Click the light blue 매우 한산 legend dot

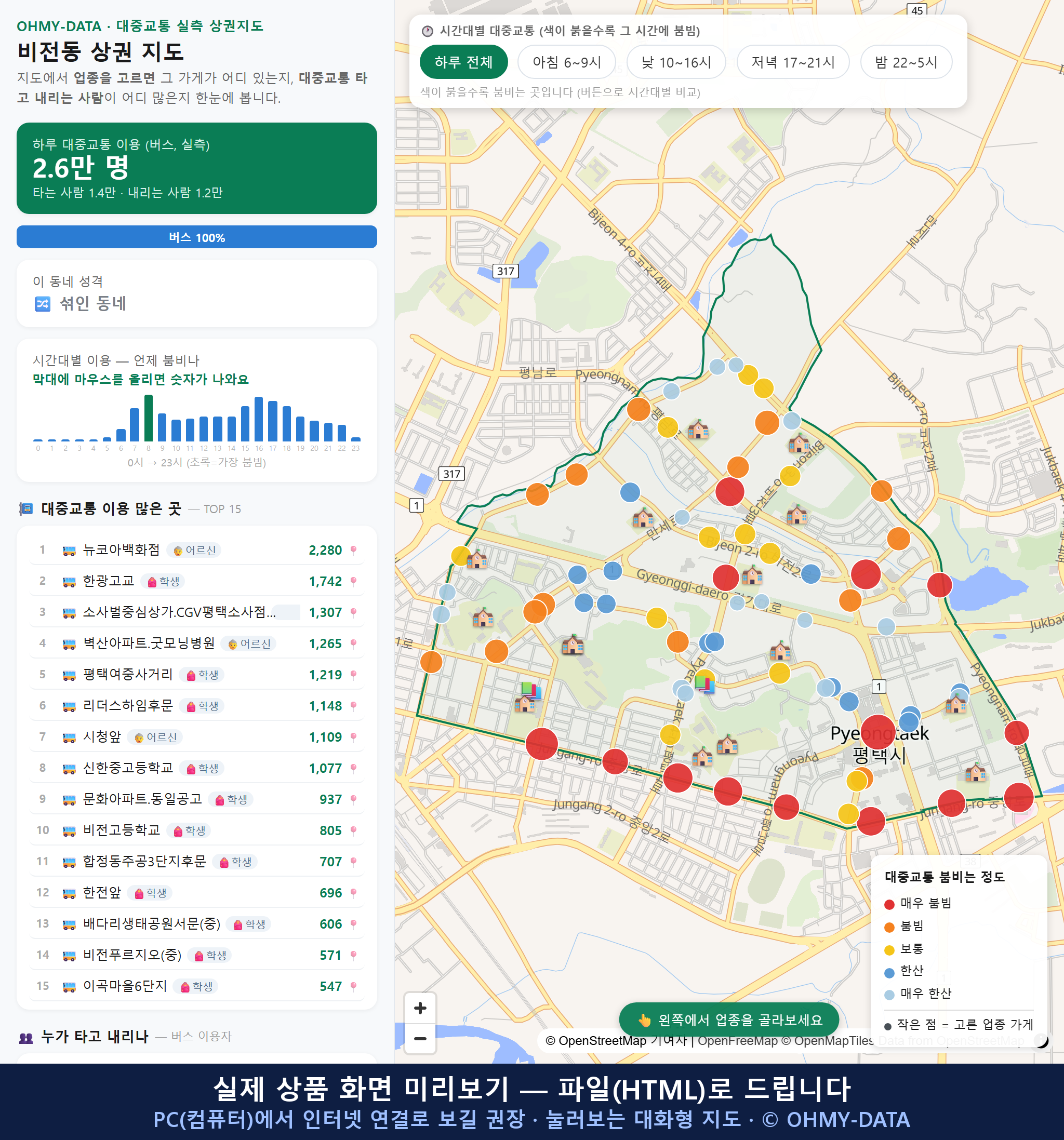pyautogui.click(x=889, y=995)
